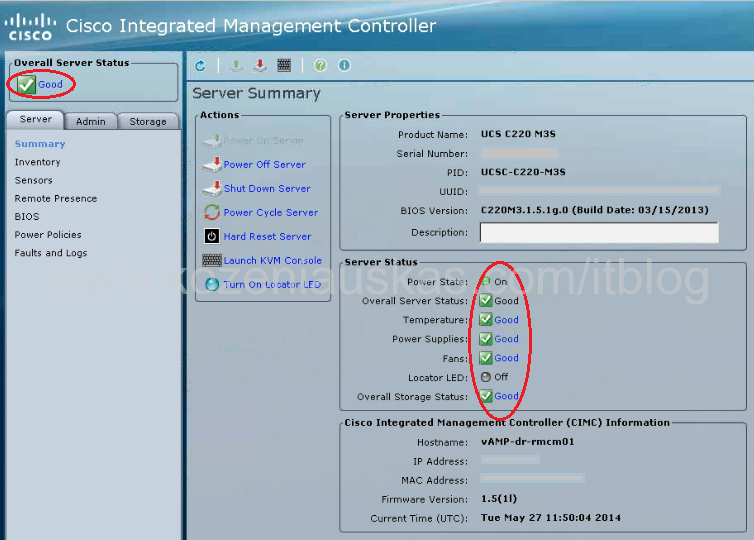Viewport: 754px width, 540px height.
Task: Open KVM console from toolbar keyboard icon
Action: pos(284,65)
